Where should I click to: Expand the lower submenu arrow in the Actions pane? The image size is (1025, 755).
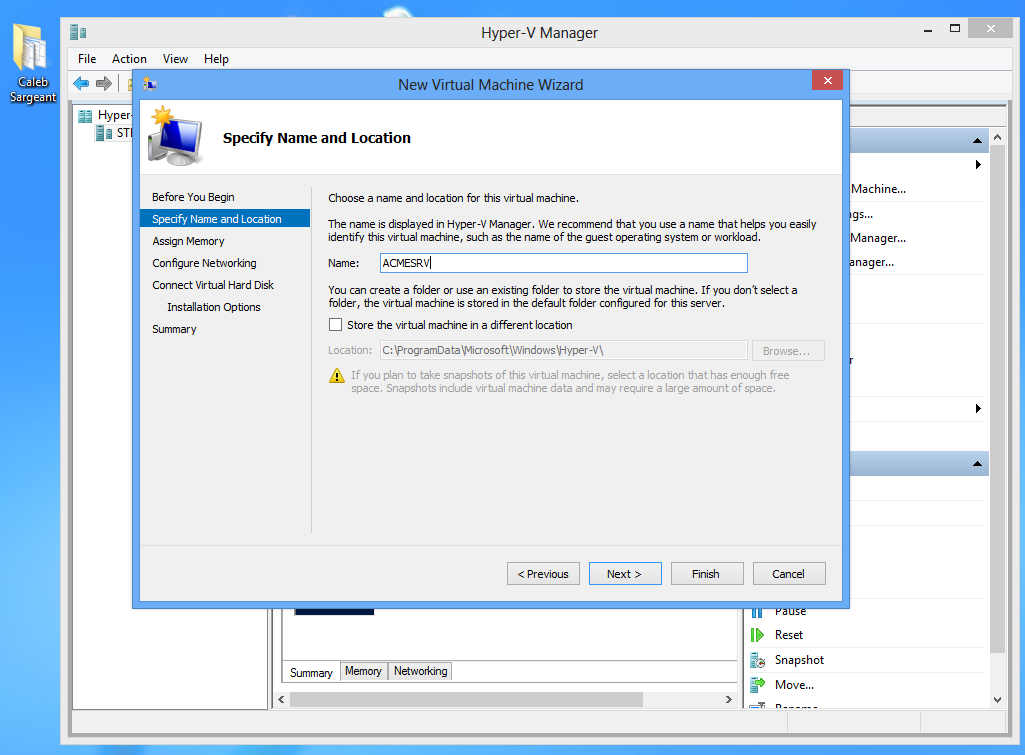(978, 409)
